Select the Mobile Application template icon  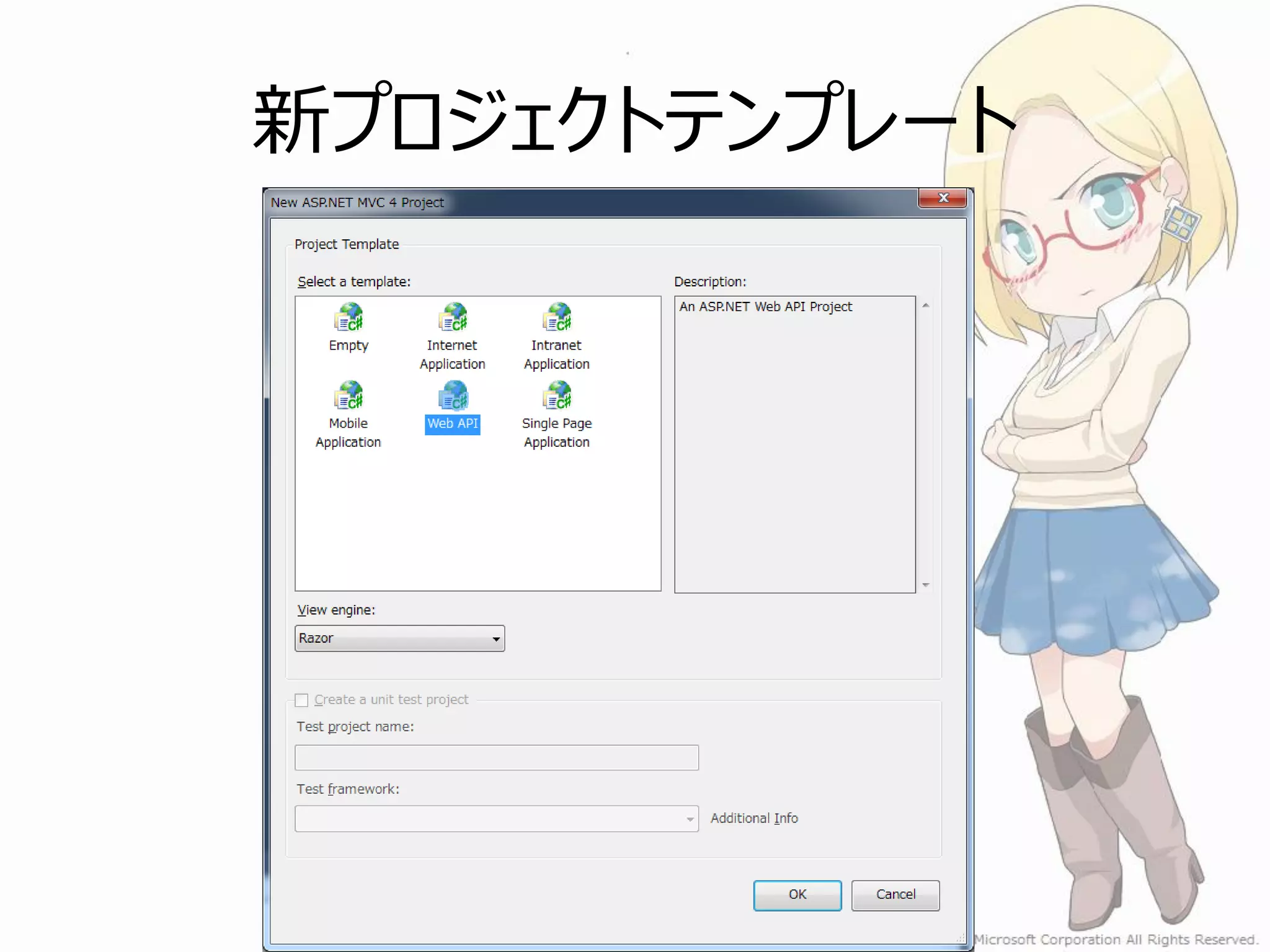pyautogui.click(x=349, y=395)
